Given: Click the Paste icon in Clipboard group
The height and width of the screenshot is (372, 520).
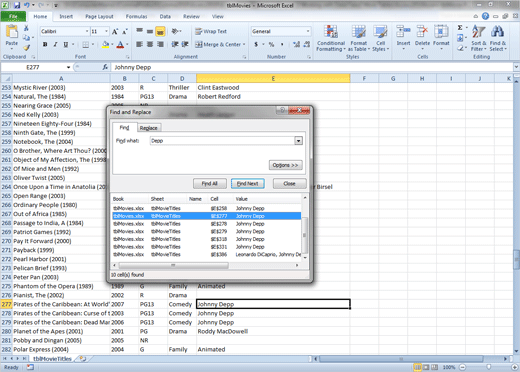Looking at the screenshot, I should point(12,32).
